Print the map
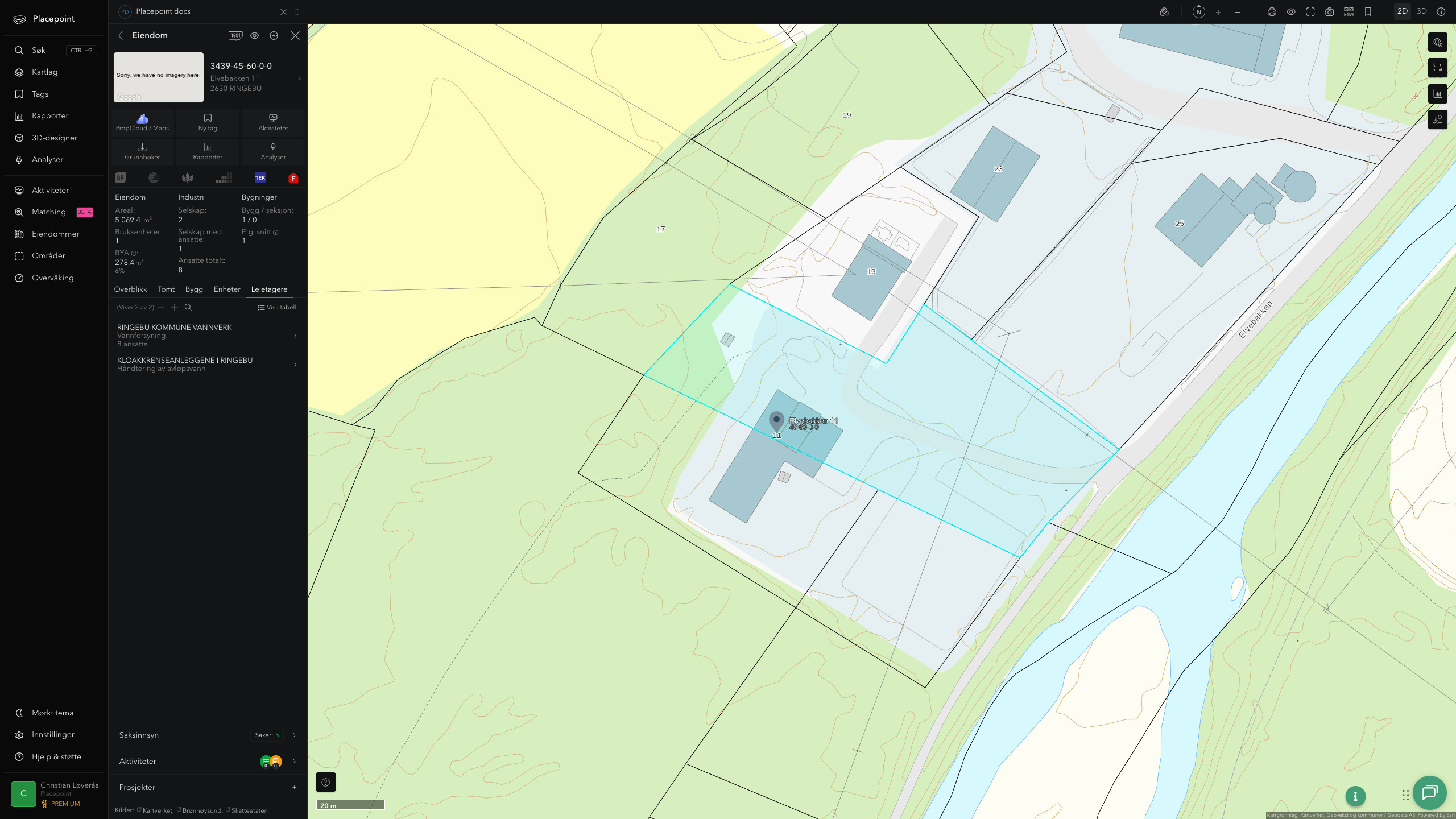This screenshot has width=1456, height=819. pos(1272,12)
